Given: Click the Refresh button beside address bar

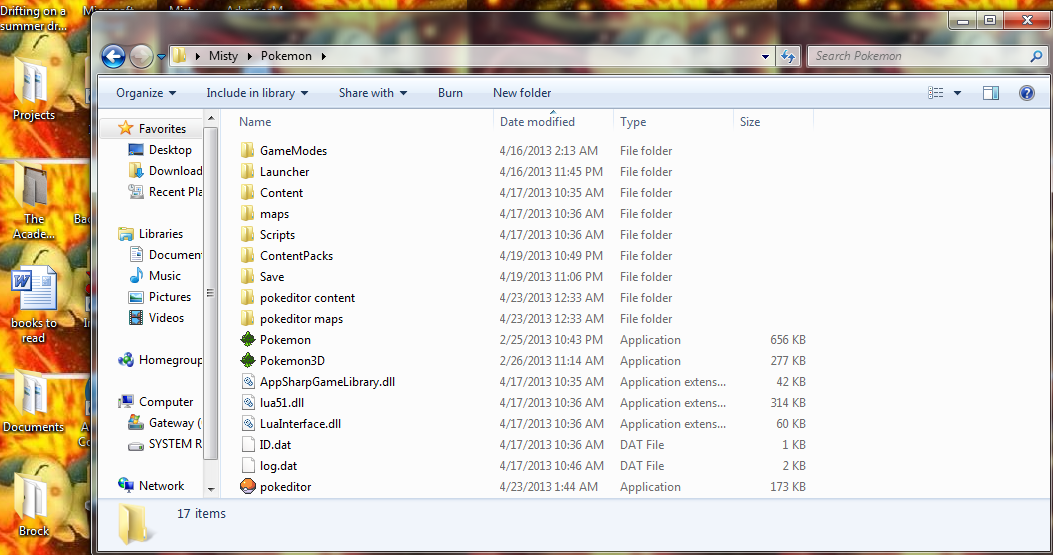Looking at the screenshot, I should [788, 56].
